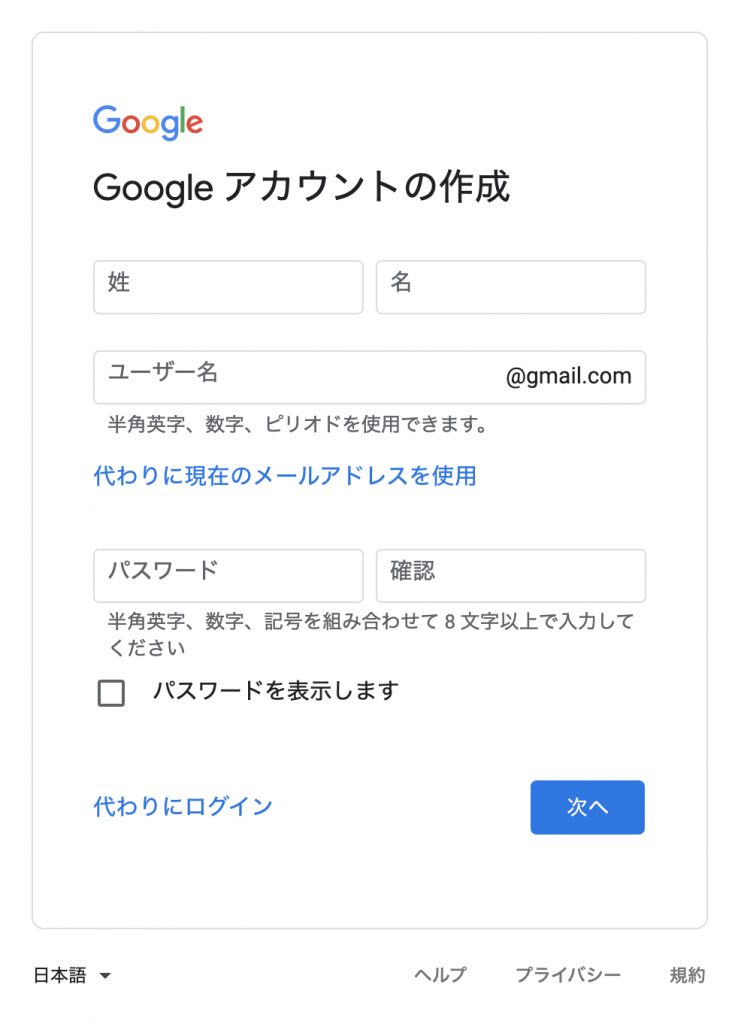
Task: Open the 規約 terms footer link
Action: [x=687, y=975]
